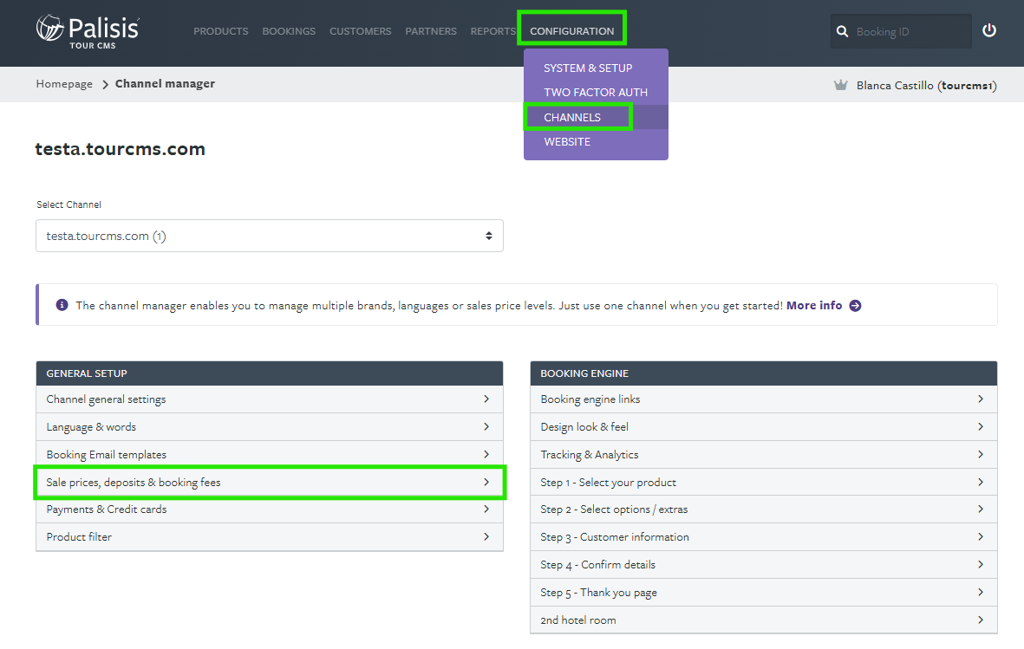Screen dimensions: 1024x649
Task: Click the power logout icon
Action: (989, 31)
